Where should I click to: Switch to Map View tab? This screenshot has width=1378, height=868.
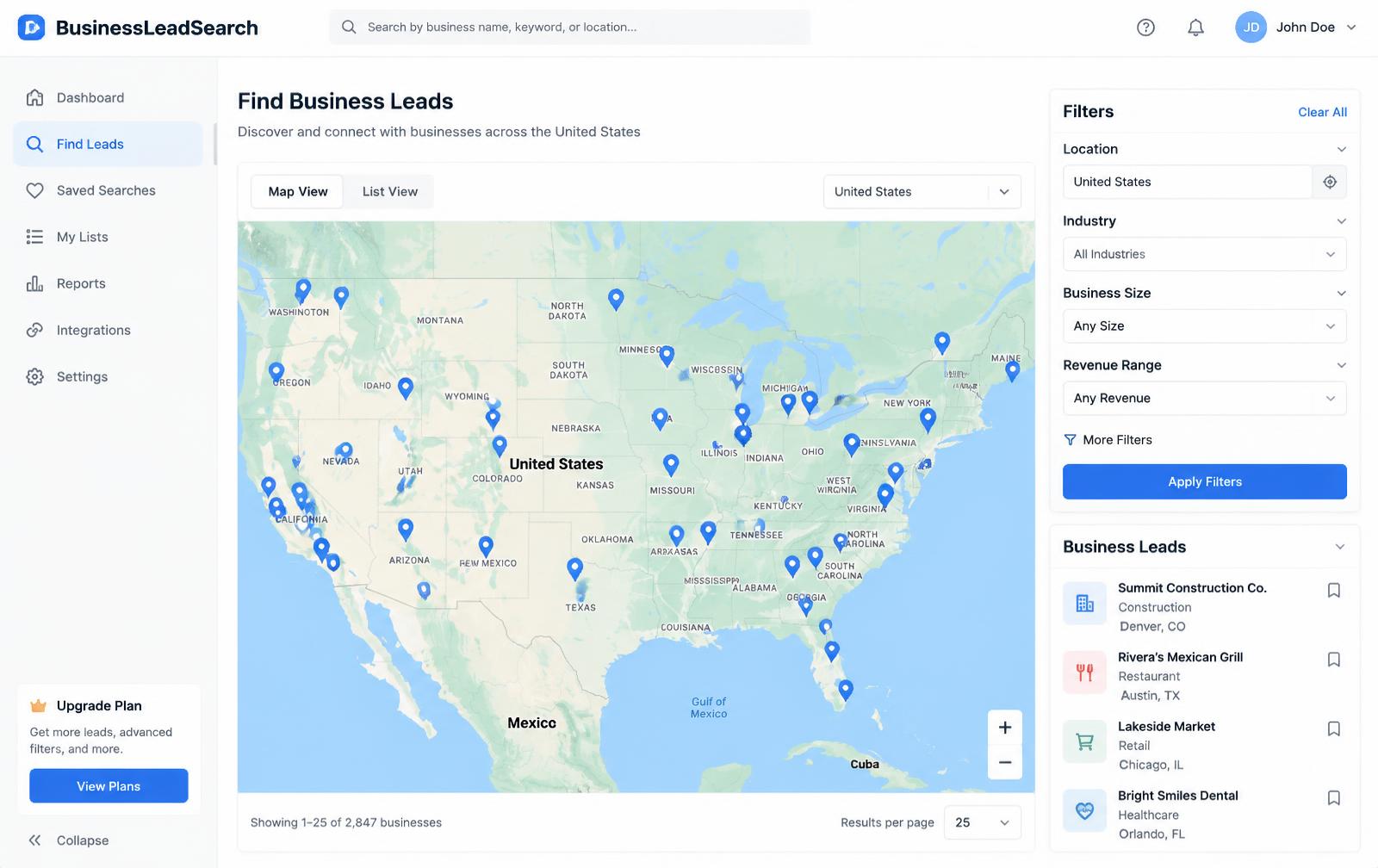tap(298, 192)
